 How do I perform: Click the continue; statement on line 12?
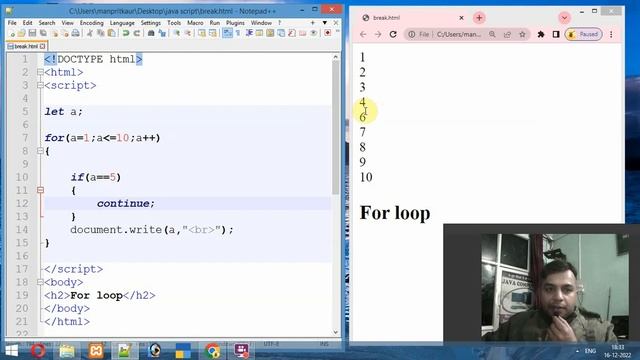tap(126, 203)
